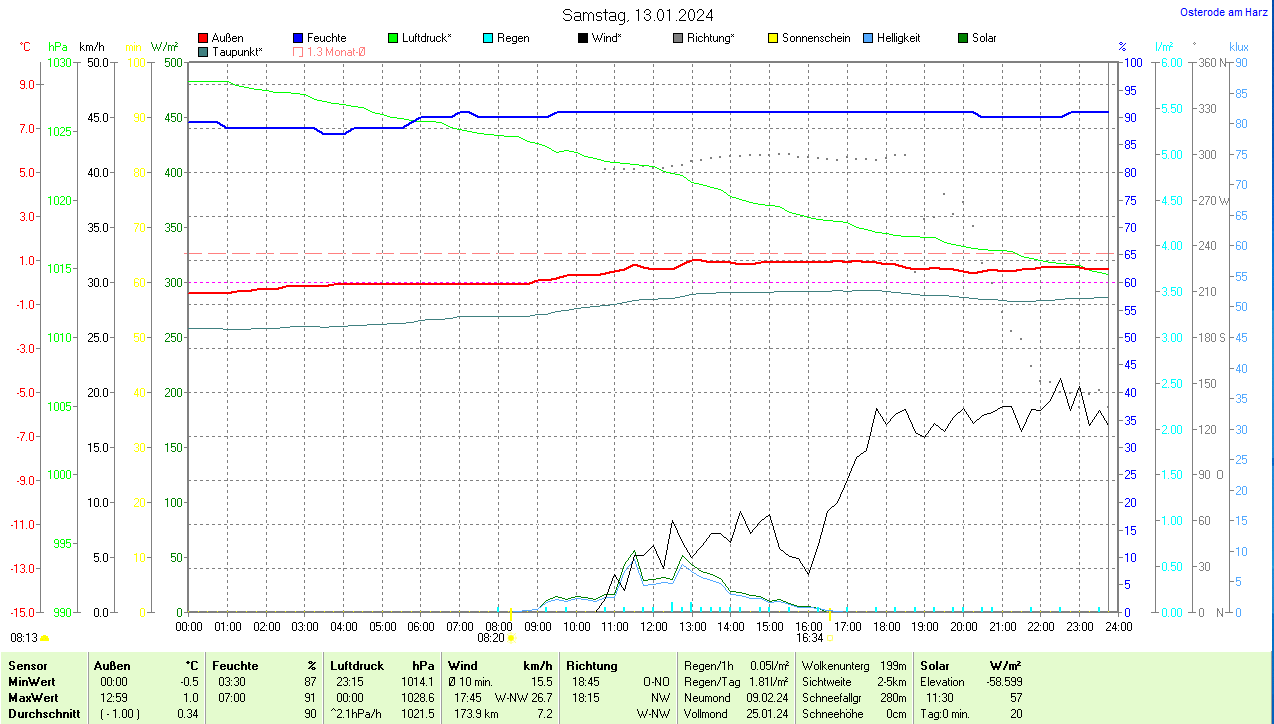This screenshot has width=1274, height=724.
Task: Click the black Wind legend square
Action: pyautogui.click(x=583, y=38)
